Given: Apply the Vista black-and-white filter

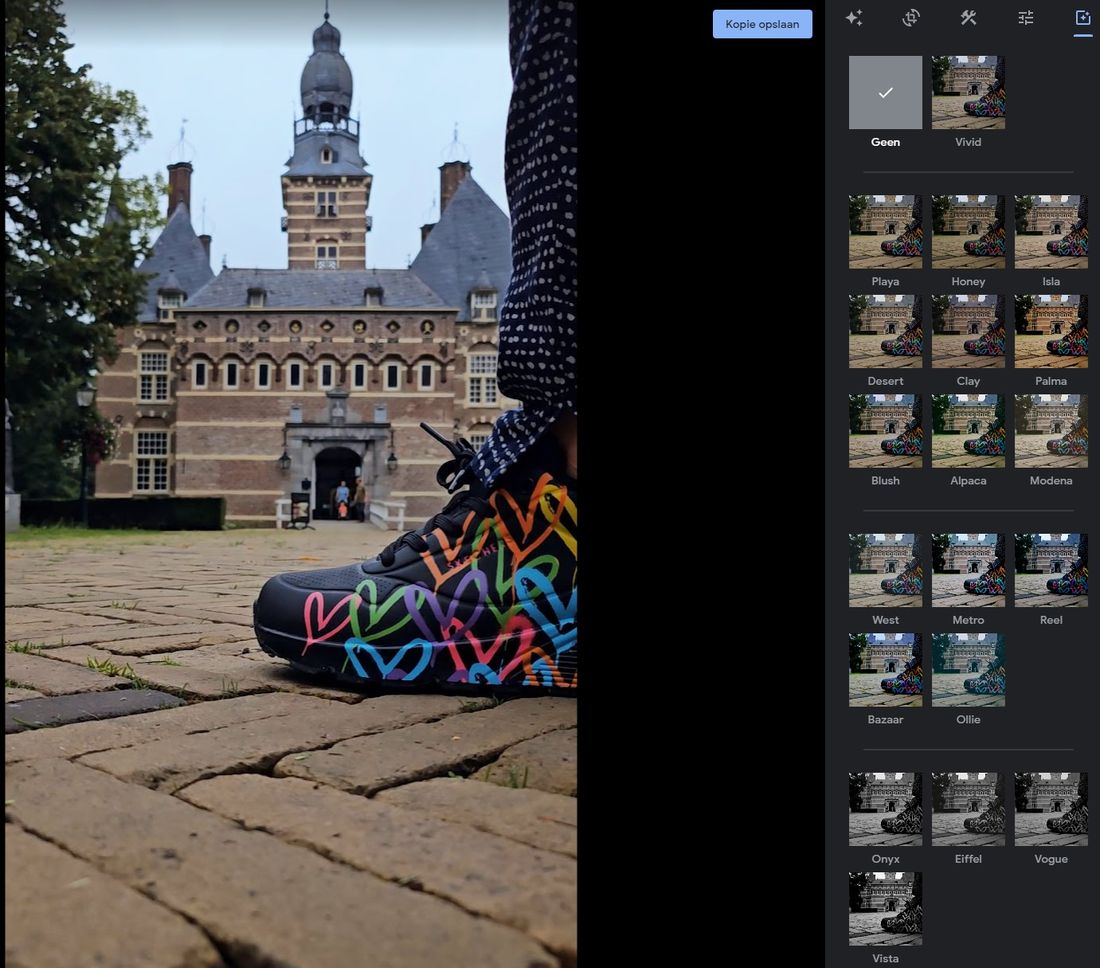Looking at the screenshot, I should tap(885, 909).
